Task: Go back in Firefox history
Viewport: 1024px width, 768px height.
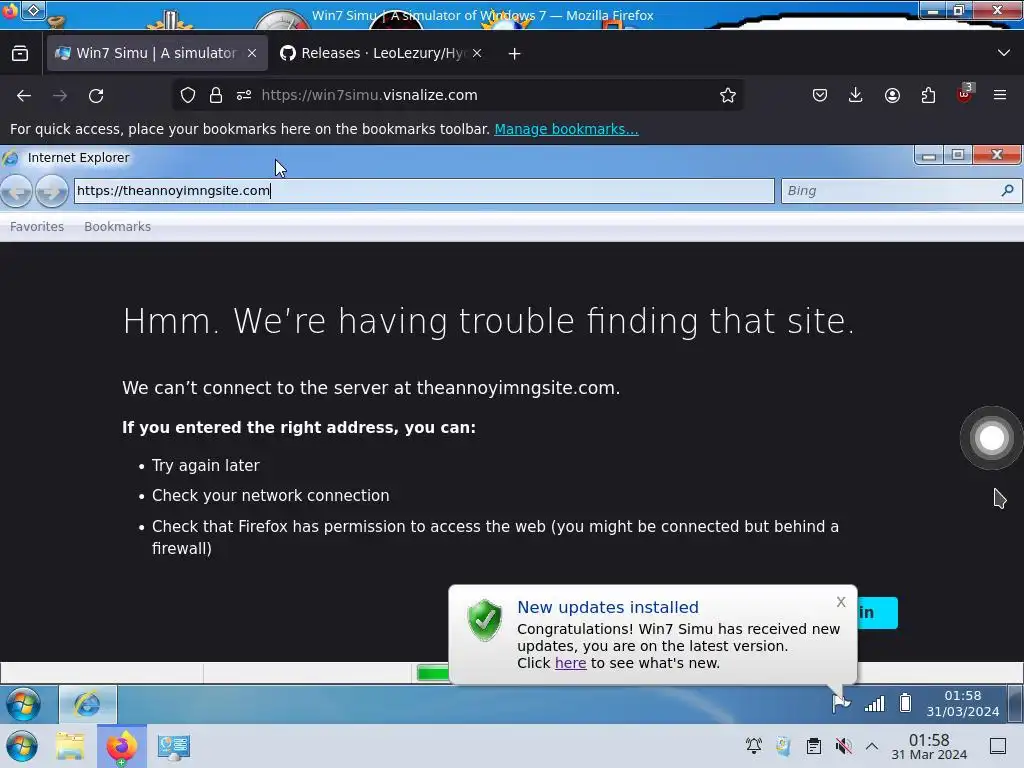Action: (24, 95)
